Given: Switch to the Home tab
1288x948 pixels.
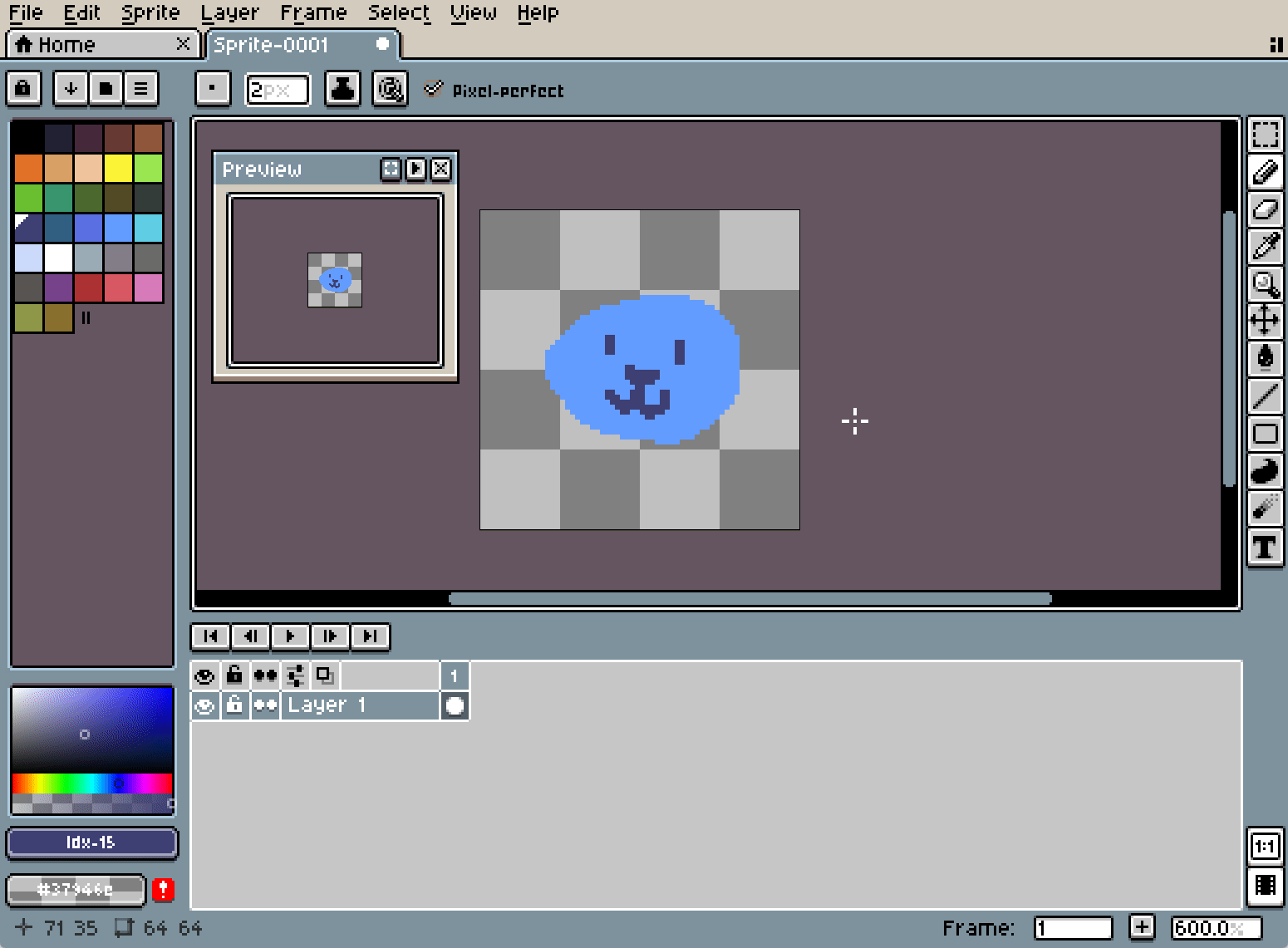Looking at the screenshot, I should click(x=102, y=45).
